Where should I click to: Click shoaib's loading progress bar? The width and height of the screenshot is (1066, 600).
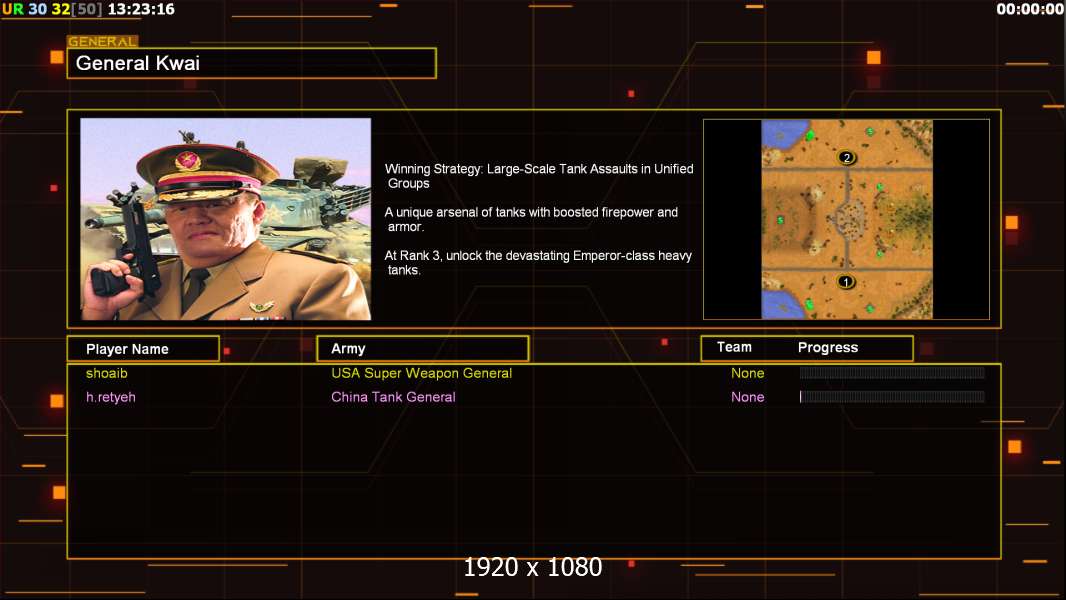coord(892,372)
